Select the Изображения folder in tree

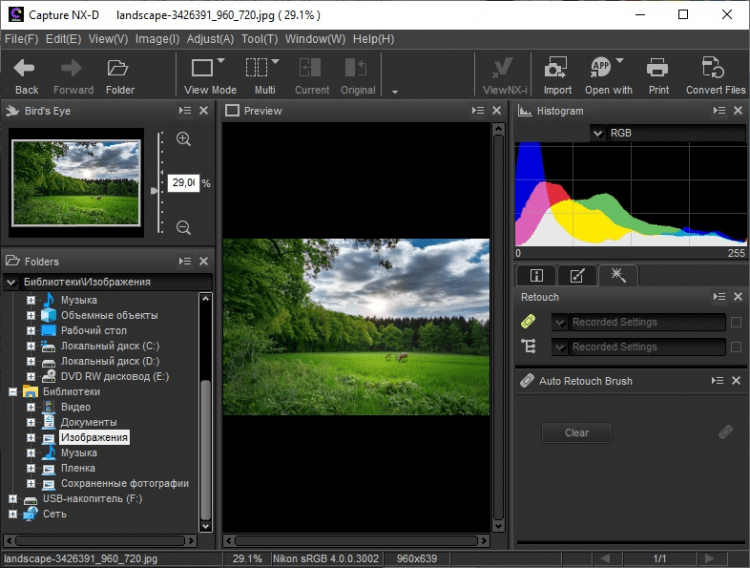click(x=94, y=438)
